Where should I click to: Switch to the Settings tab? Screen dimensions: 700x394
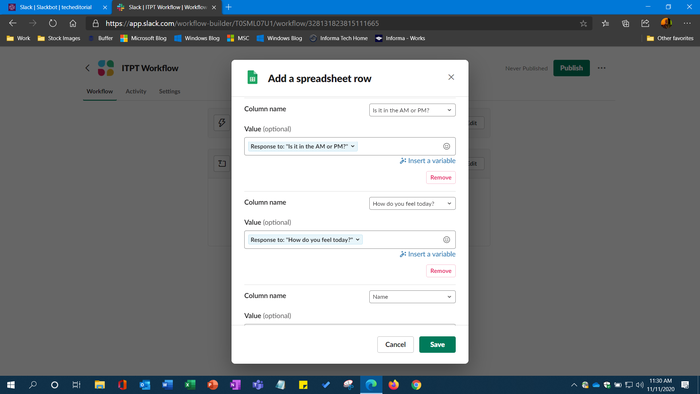(170, 91)
